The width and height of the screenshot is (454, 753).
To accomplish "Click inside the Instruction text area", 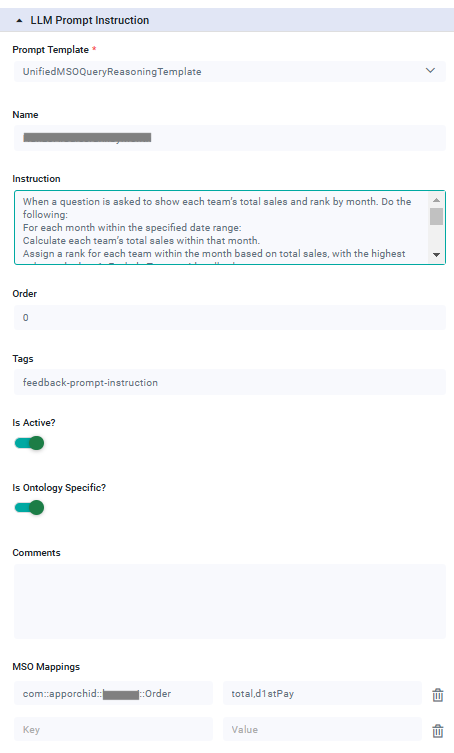I will pos(222,227).
